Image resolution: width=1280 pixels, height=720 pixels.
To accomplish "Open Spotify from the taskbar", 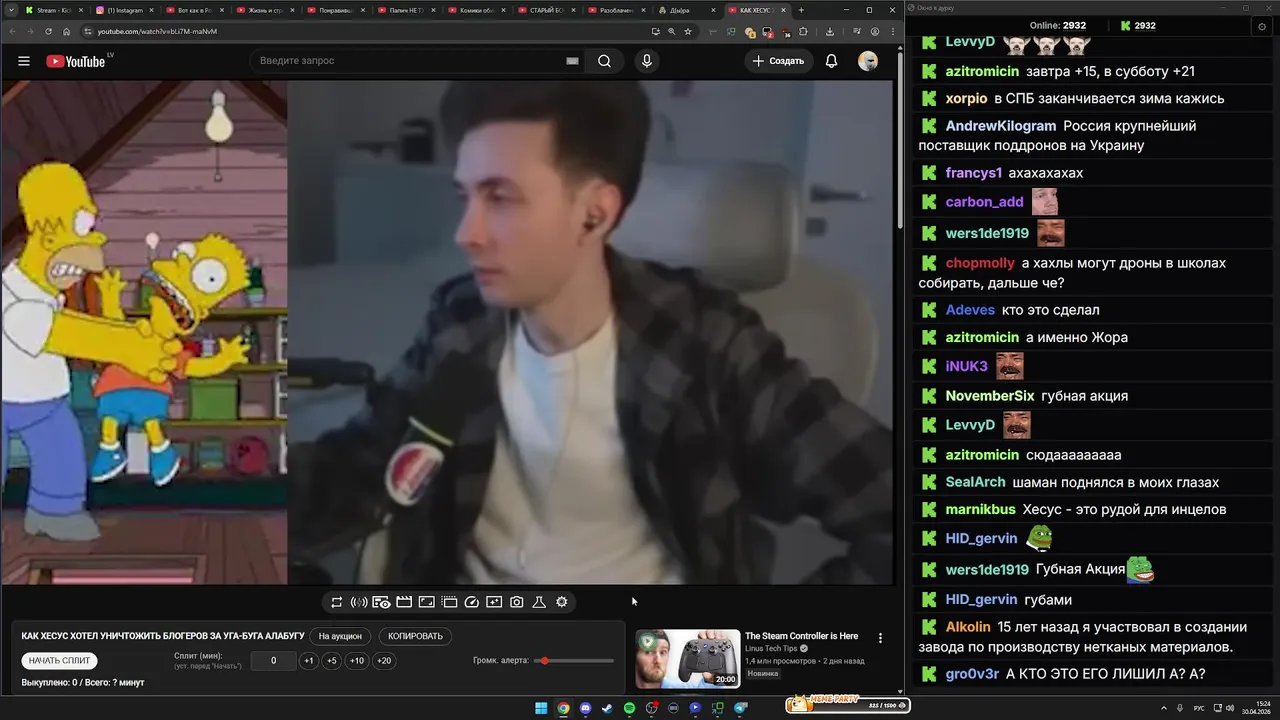I will point(629,708).
